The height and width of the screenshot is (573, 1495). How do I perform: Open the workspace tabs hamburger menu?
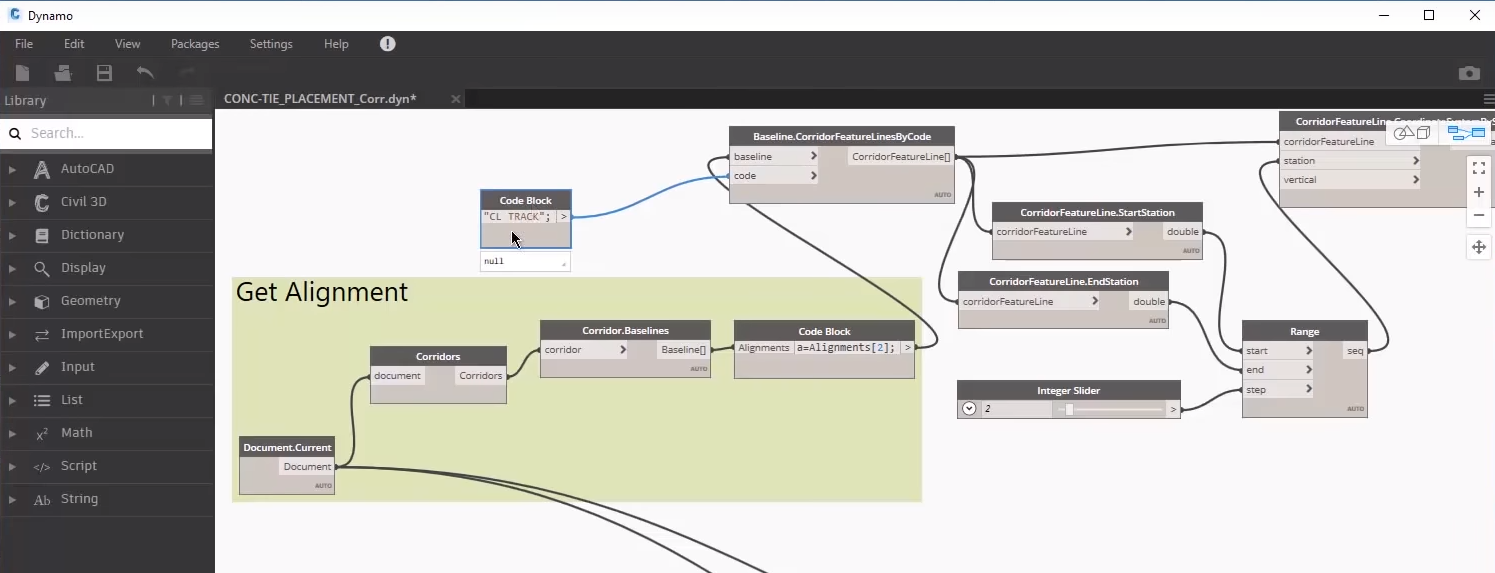[1488, 99]
